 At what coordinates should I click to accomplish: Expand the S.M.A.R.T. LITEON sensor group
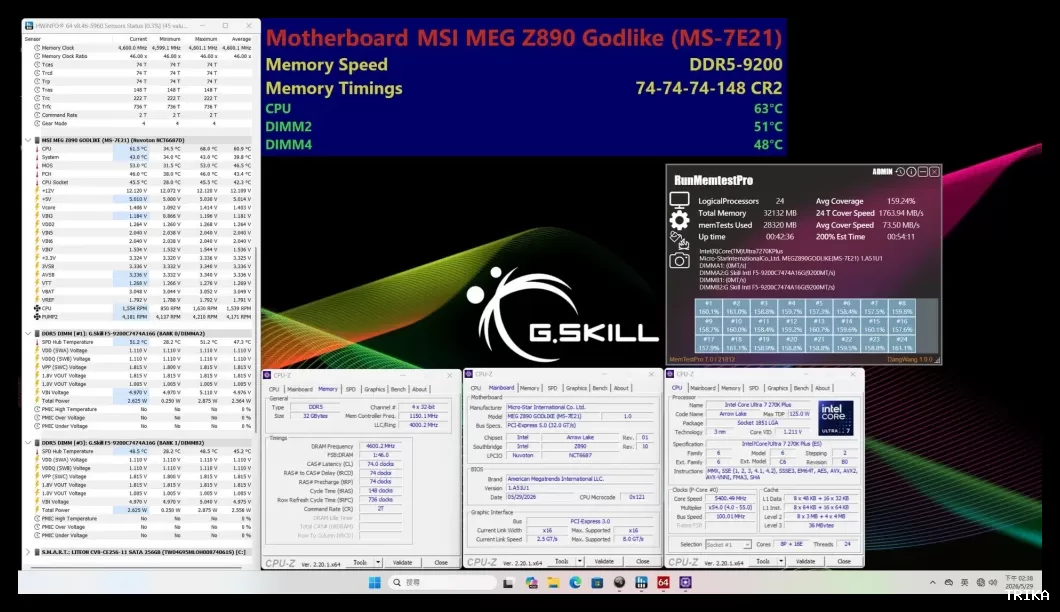pyautogui.click(x=28, y=552)
